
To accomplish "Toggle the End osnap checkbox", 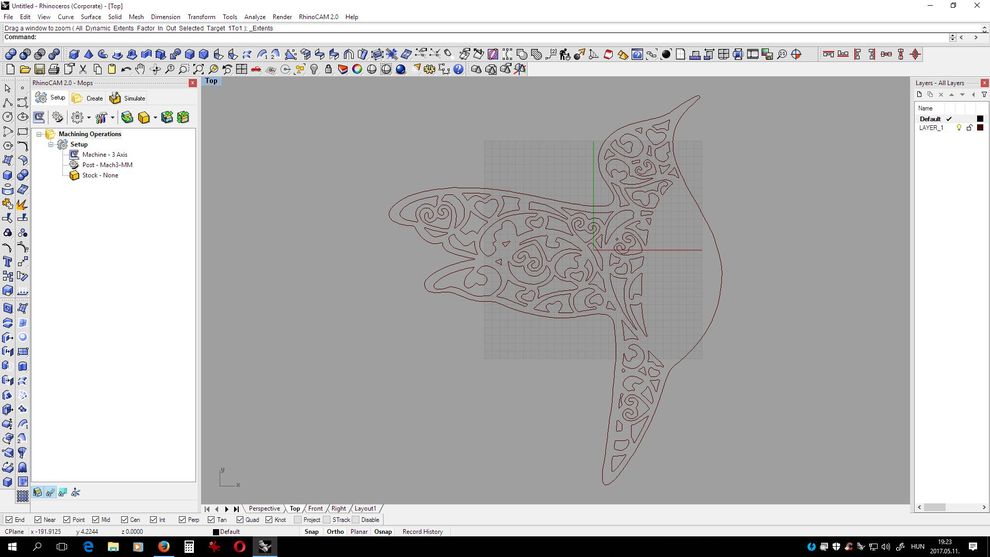I will pos(9,520).
